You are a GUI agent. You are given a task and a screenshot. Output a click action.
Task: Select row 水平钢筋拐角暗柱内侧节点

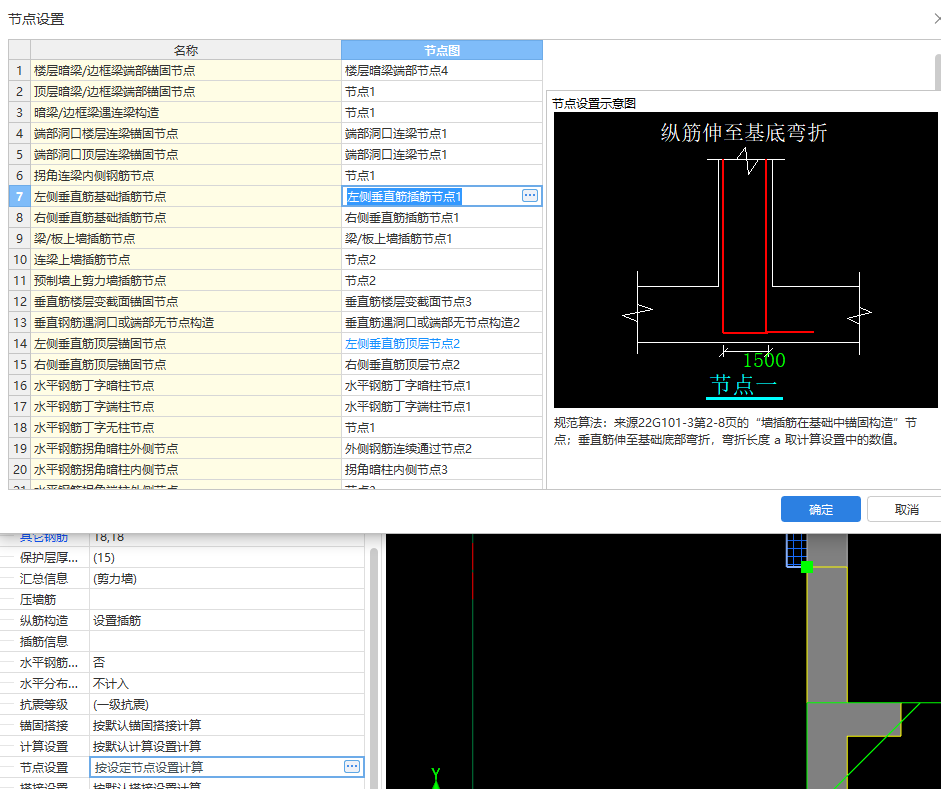point(185,470)
